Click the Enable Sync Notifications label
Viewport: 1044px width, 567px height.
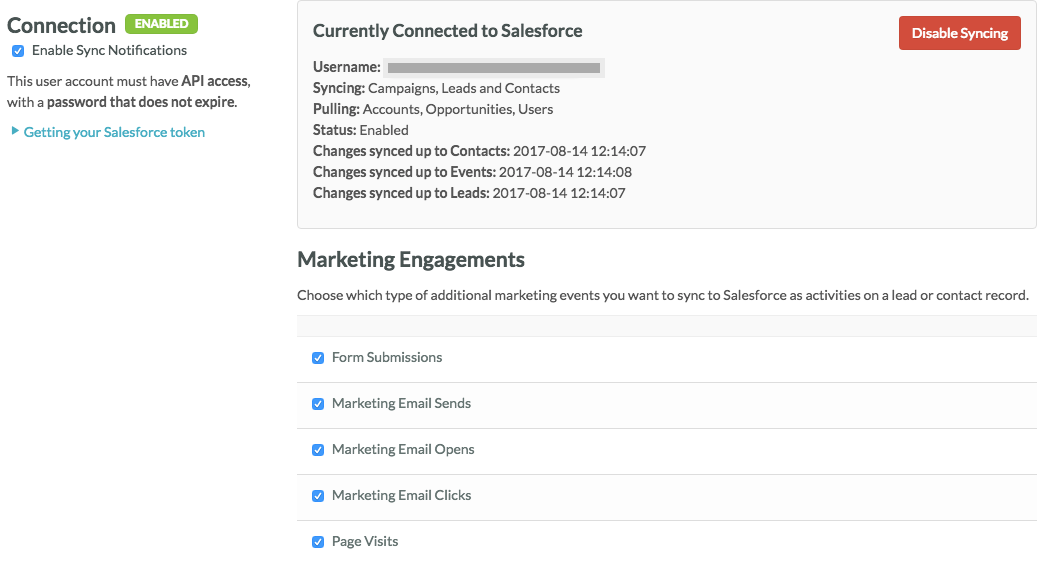click(x=109, y=51)
